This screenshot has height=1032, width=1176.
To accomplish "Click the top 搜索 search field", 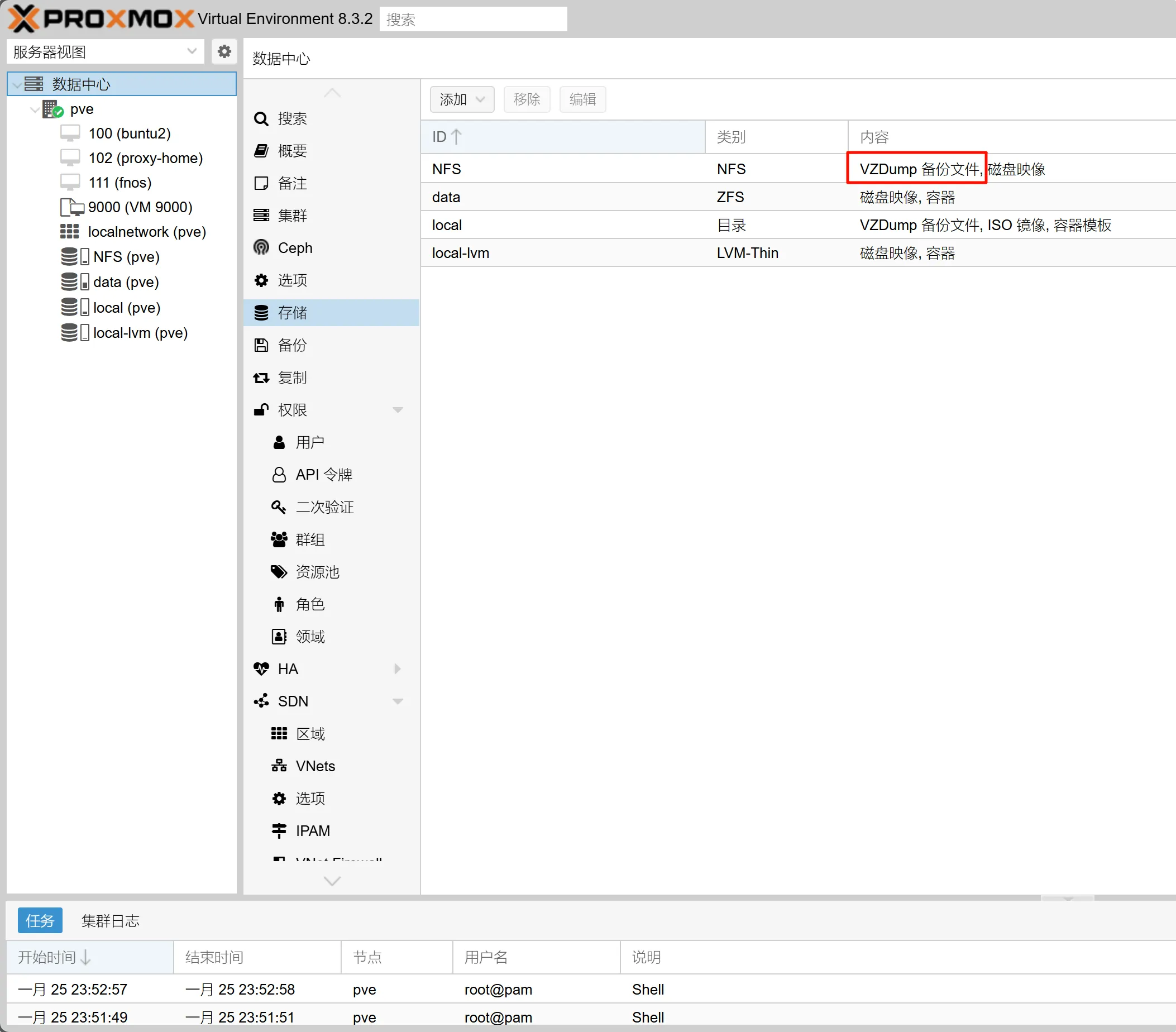I will (473, 20).
